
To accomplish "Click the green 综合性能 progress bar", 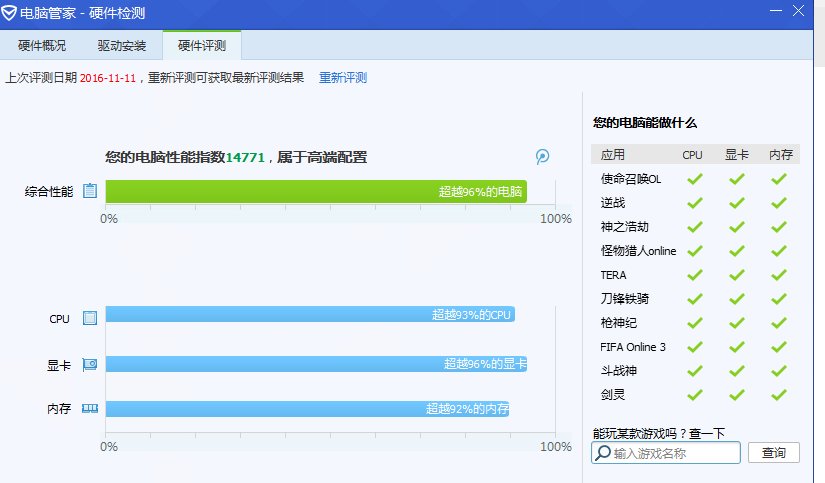I will (x=315, y=191).
